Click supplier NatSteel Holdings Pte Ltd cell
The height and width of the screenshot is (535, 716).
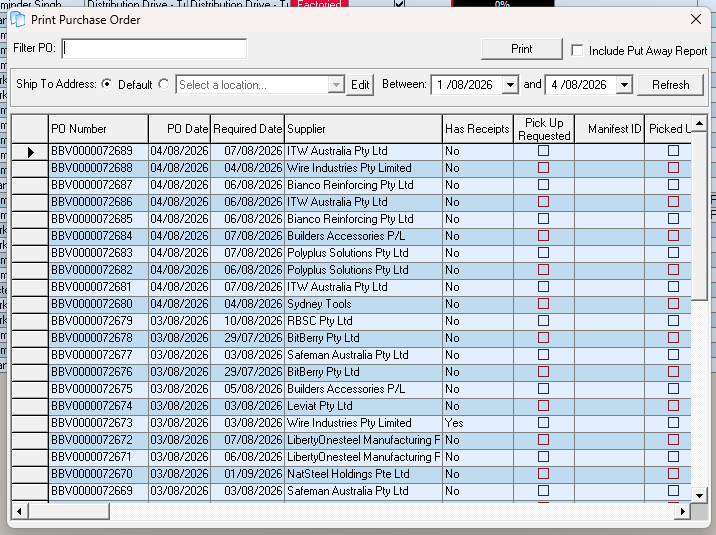click(363, 474)
